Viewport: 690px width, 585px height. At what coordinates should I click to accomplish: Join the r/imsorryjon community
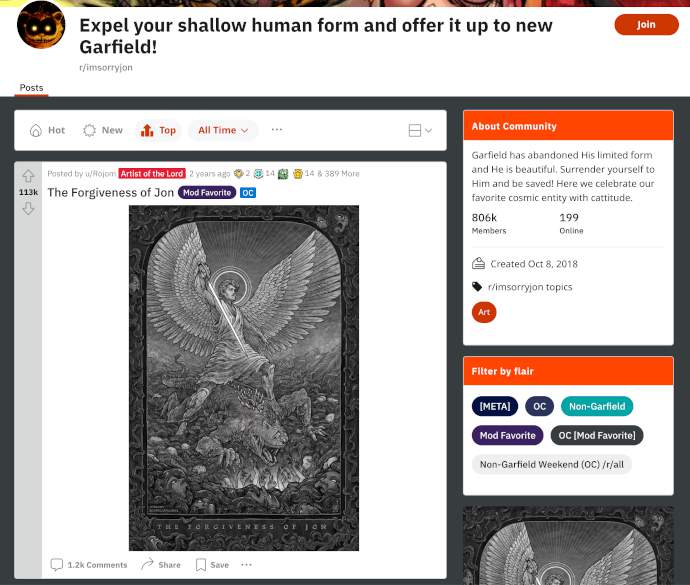(646, 25)
